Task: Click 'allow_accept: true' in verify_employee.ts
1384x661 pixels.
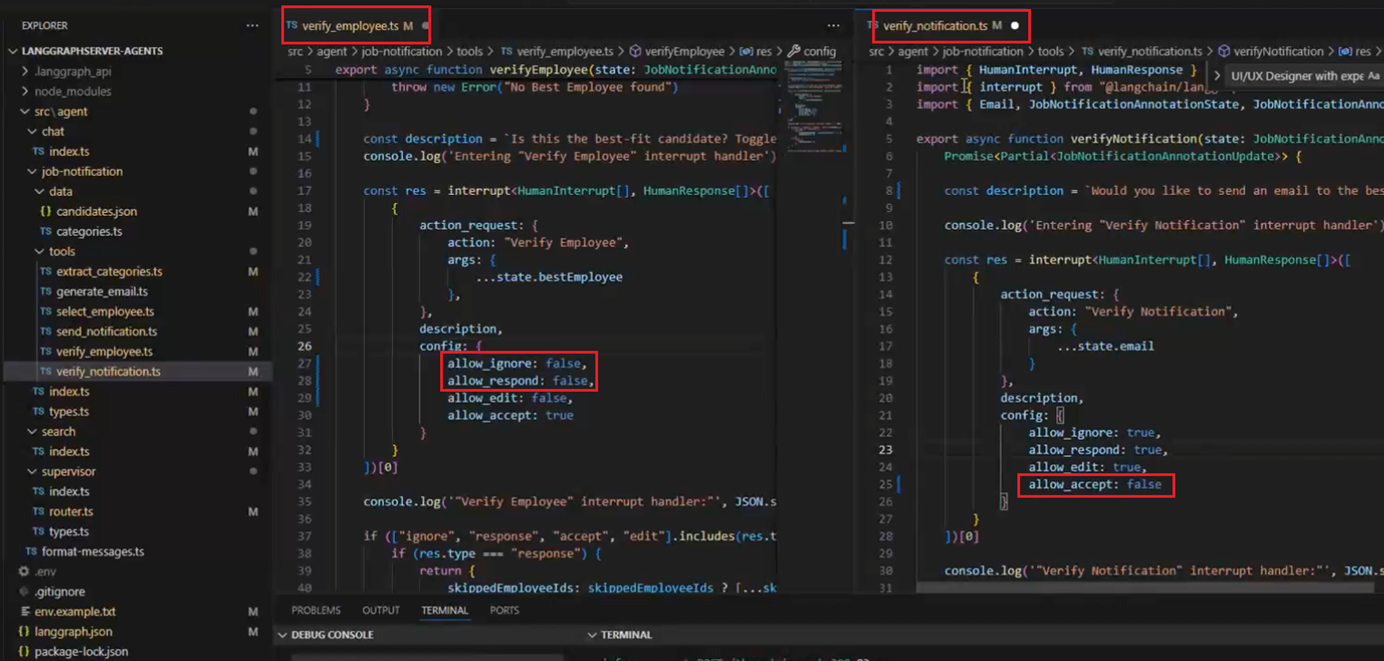Action: tap(510, 415)
